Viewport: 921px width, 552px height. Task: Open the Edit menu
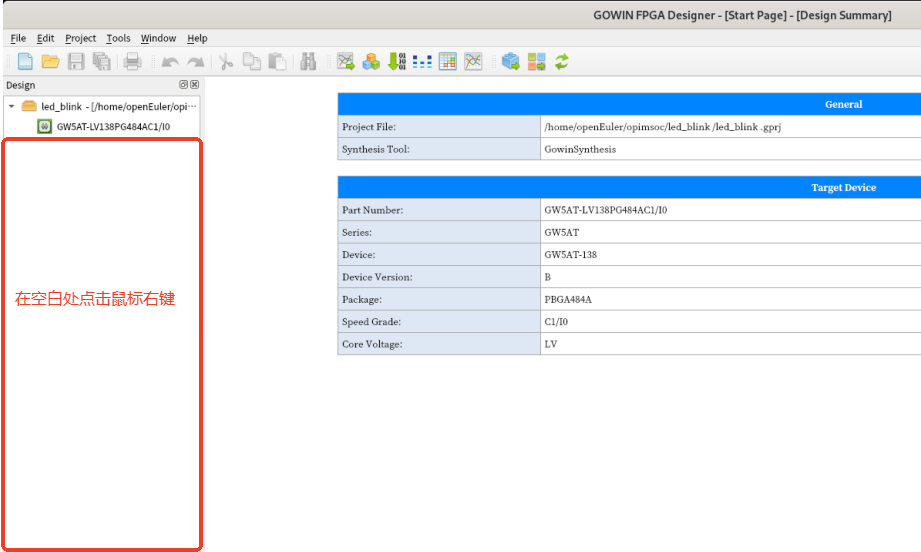45,38
